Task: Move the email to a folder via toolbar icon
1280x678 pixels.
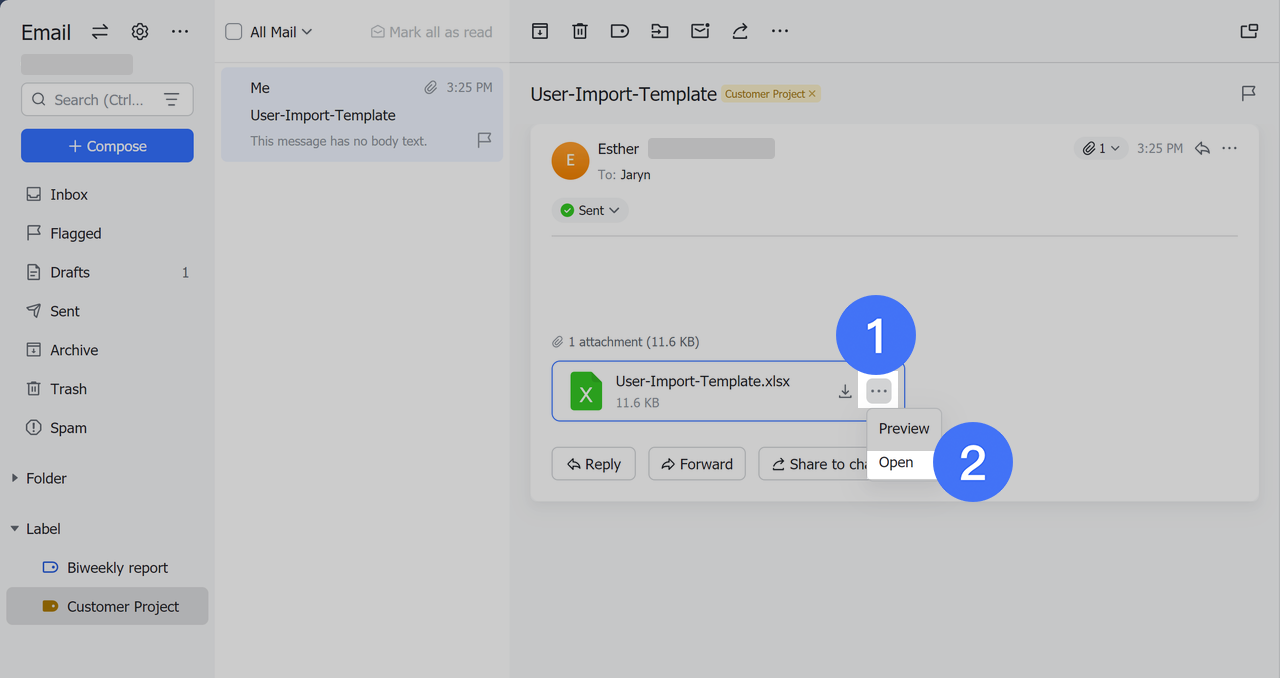Action: coord(659,31)
